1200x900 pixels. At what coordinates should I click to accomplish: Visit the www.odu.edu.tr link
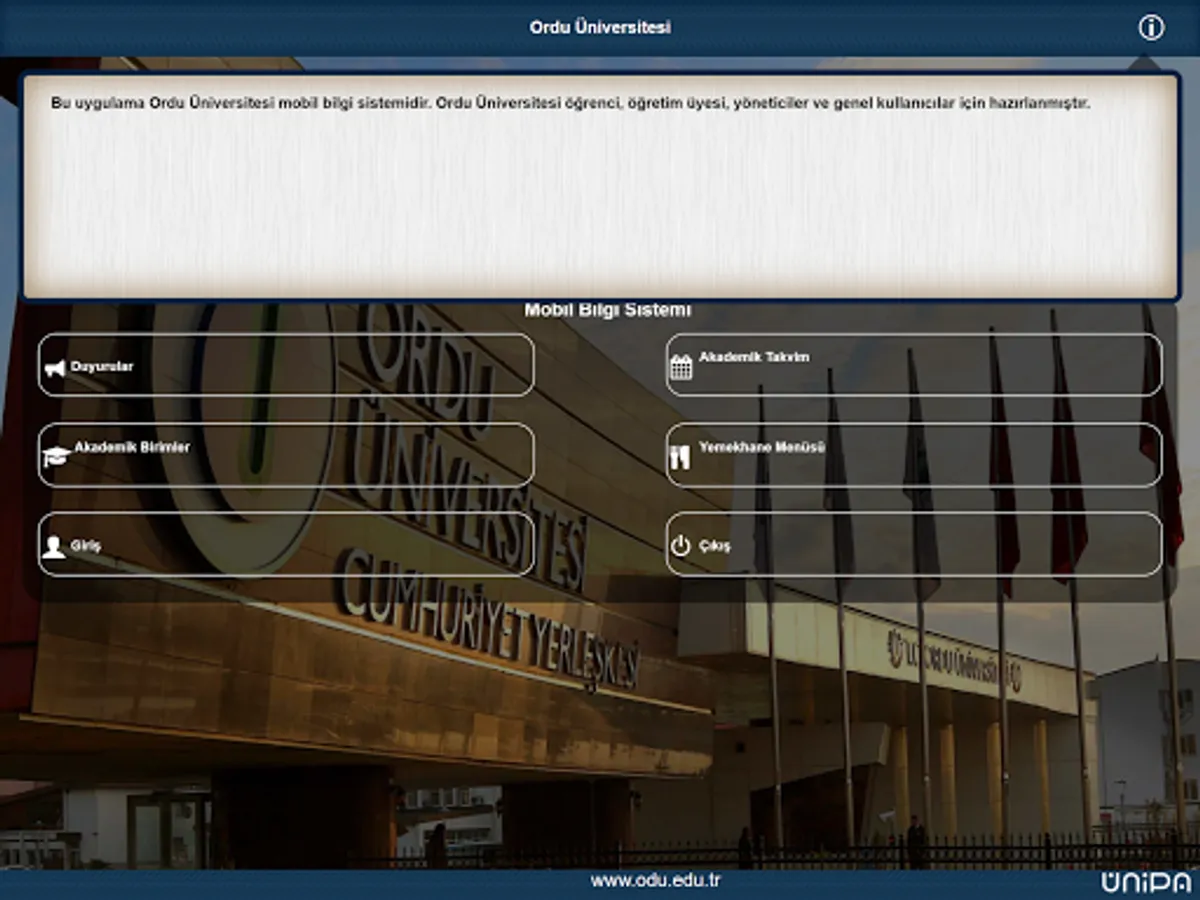coord(655,881)
